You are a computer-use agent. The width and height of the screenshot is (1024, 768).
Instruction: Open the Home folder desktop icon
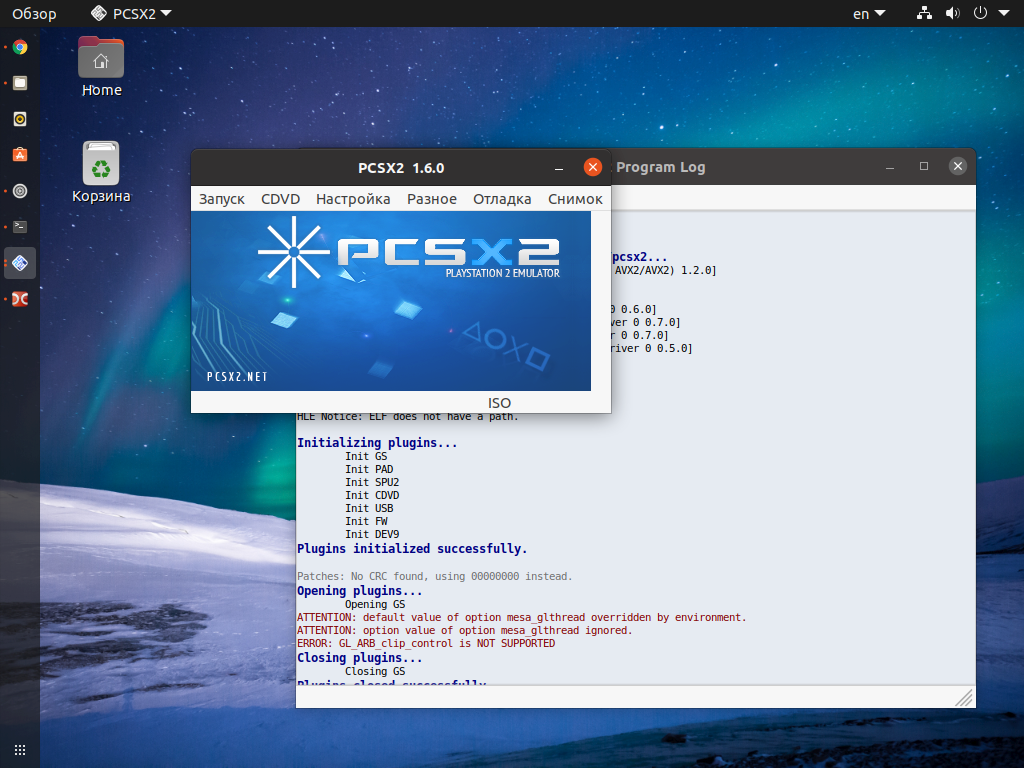(x=101, y=67)
